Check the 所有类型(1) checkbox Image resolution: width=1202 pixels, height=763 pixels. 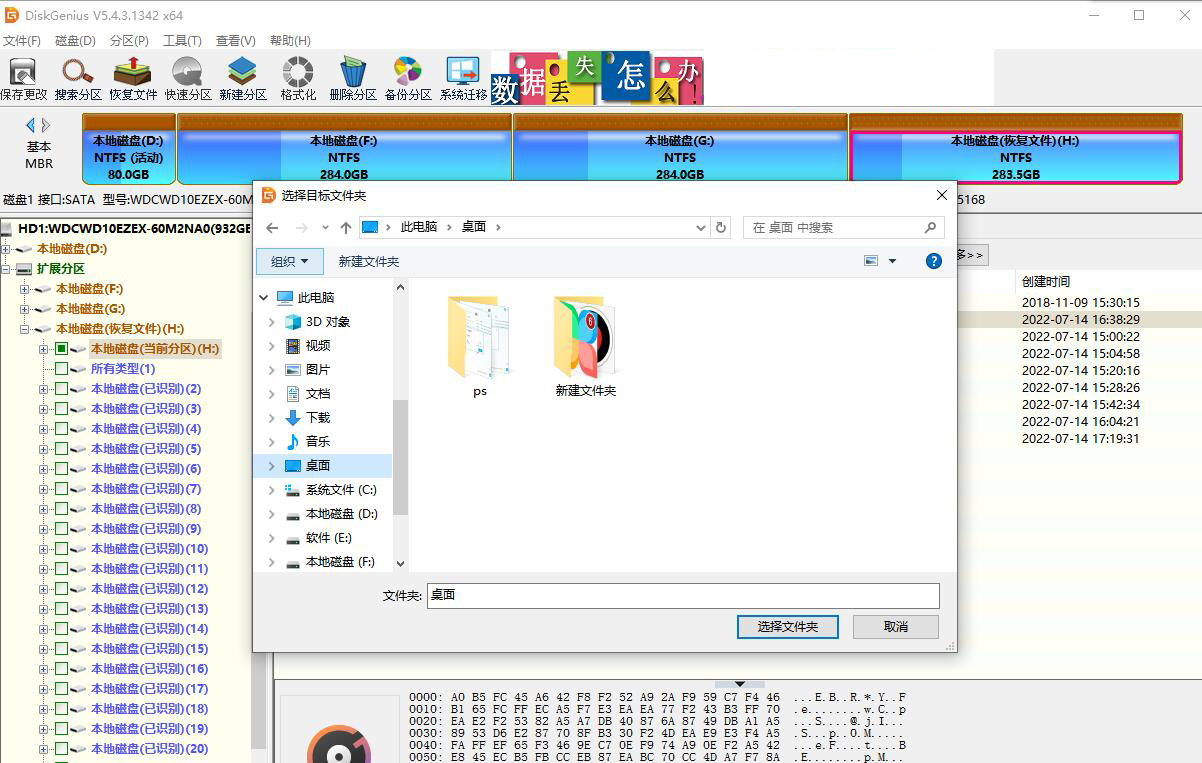(61, 368)
